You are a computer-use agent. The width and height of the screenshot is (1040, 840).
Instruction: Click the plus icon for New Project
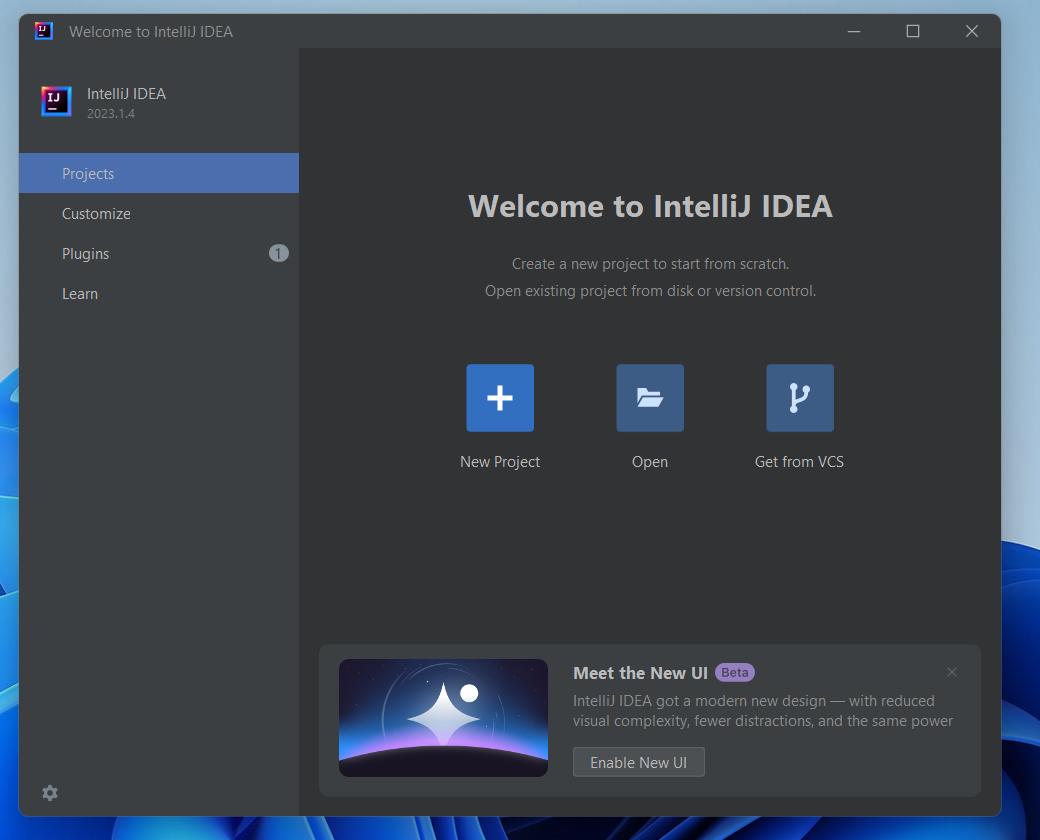point(500,398)
